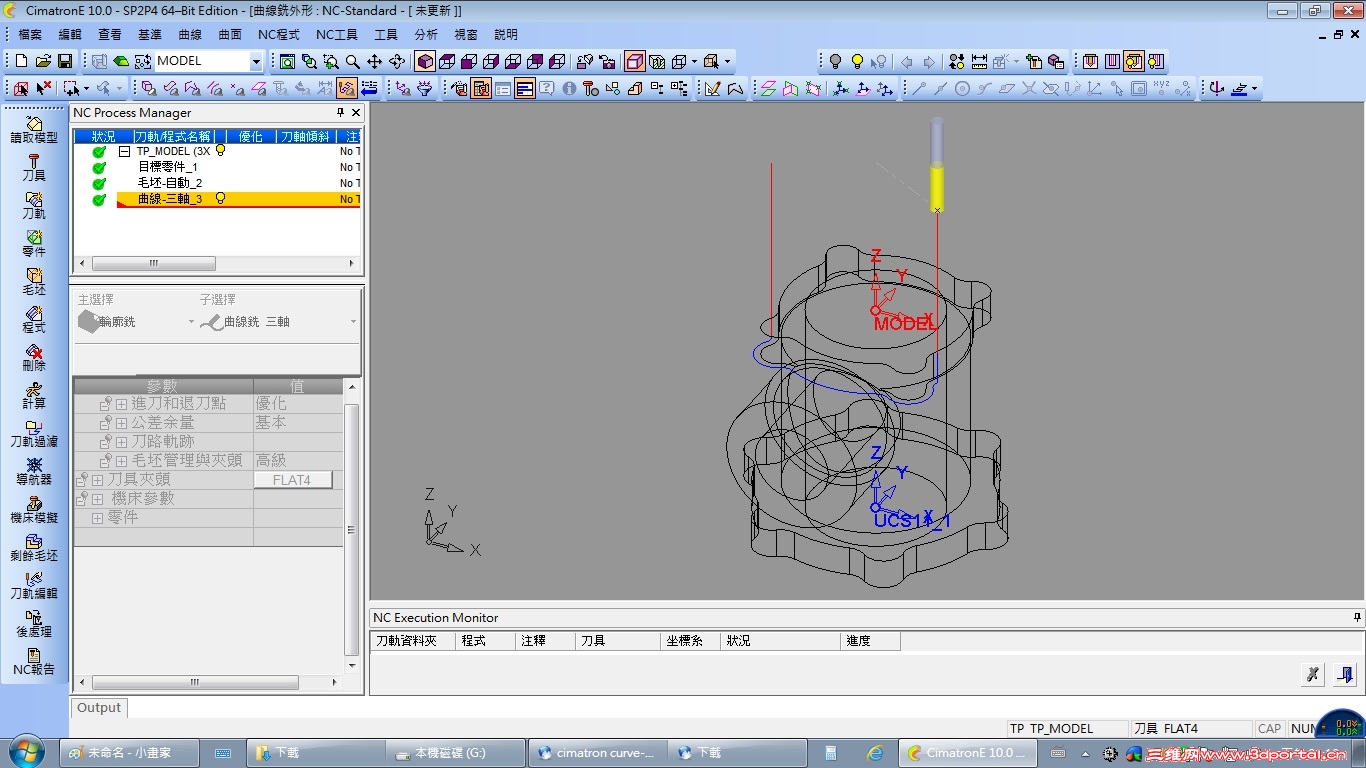Click the 剩餘毛坯 remaining stock icon
The height and width of the screenshot is (768, 1366).
point(34,548)
